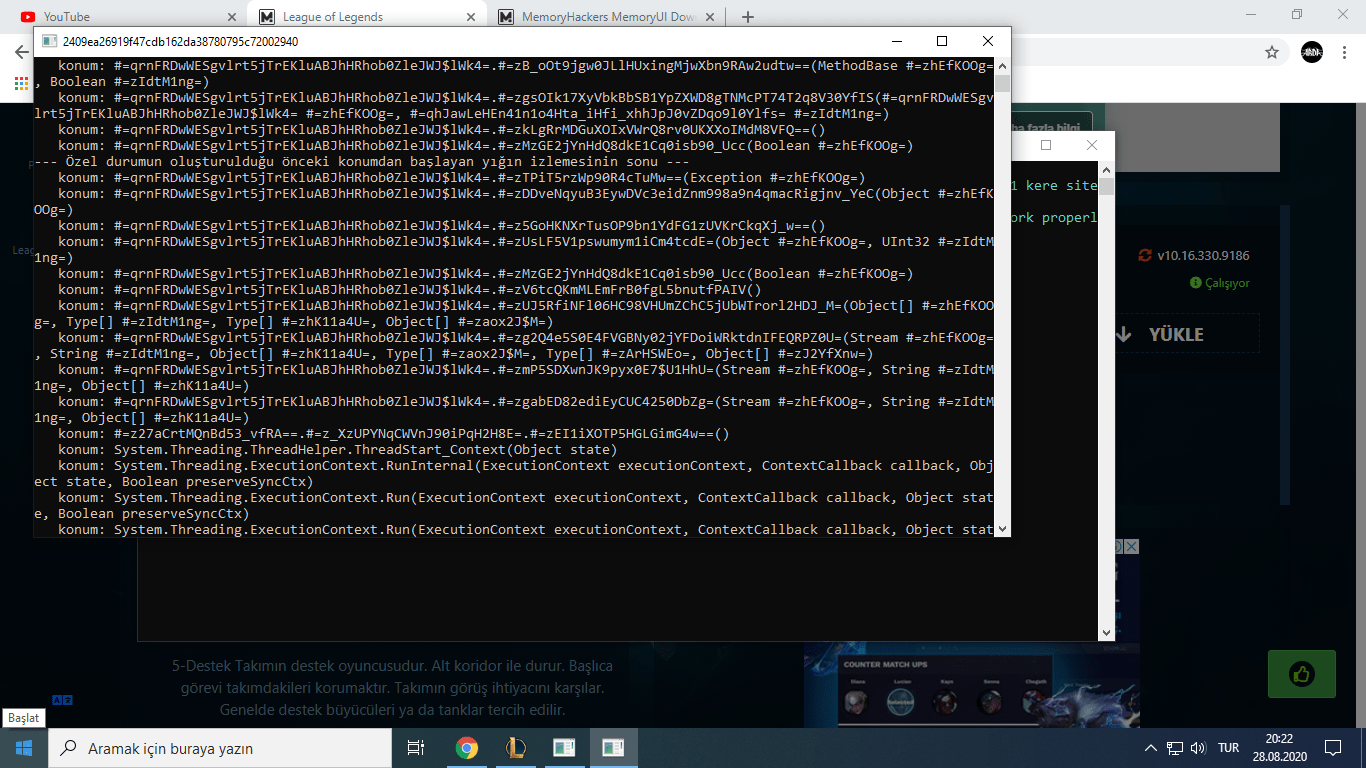Click the taskbar search box
Image resolution: width=1366 pixels, height=768 pixels.
tap(220, 748)
